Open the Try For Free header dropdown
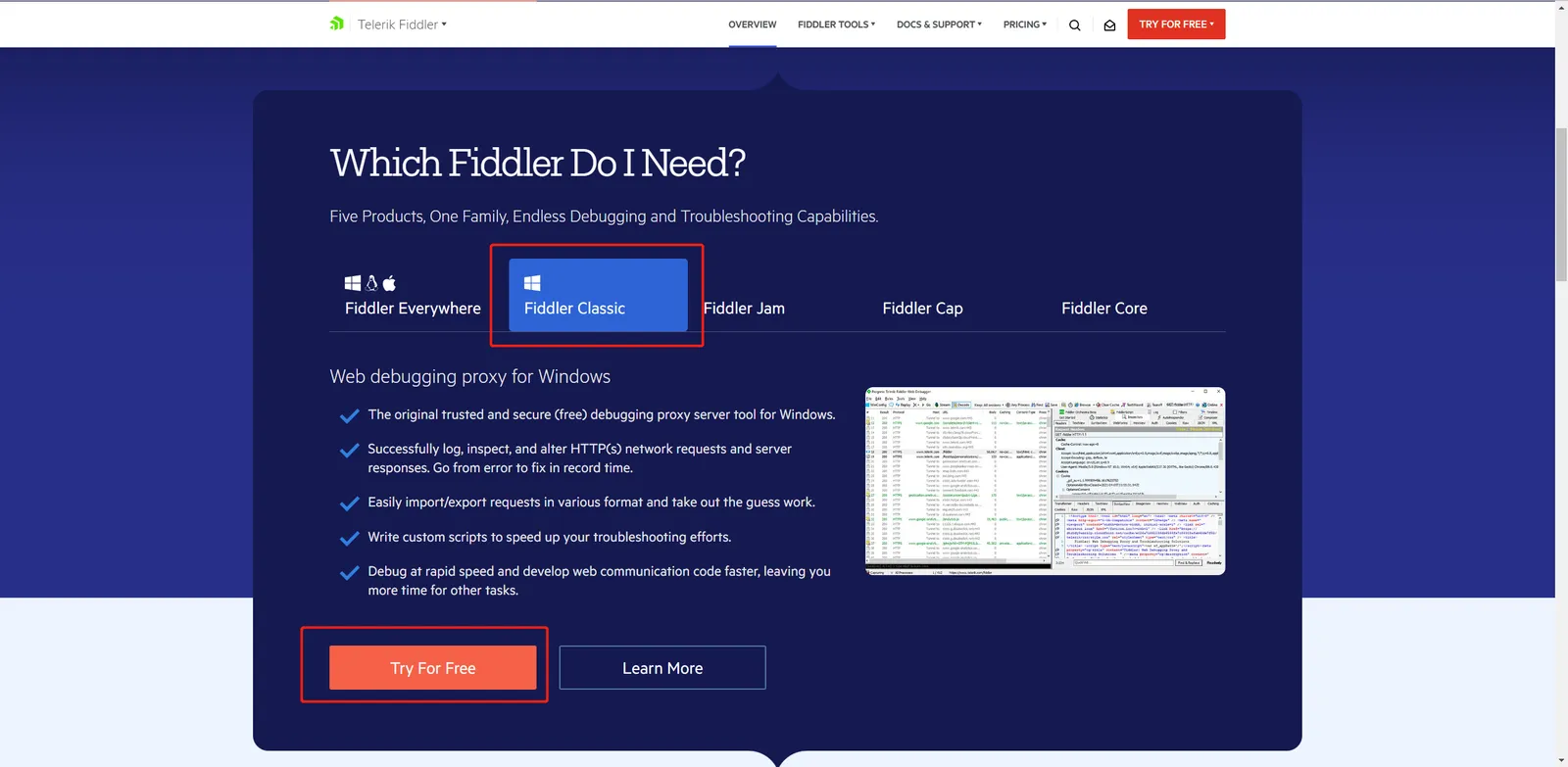1568x767 pixels. (x=1176, y=24)
